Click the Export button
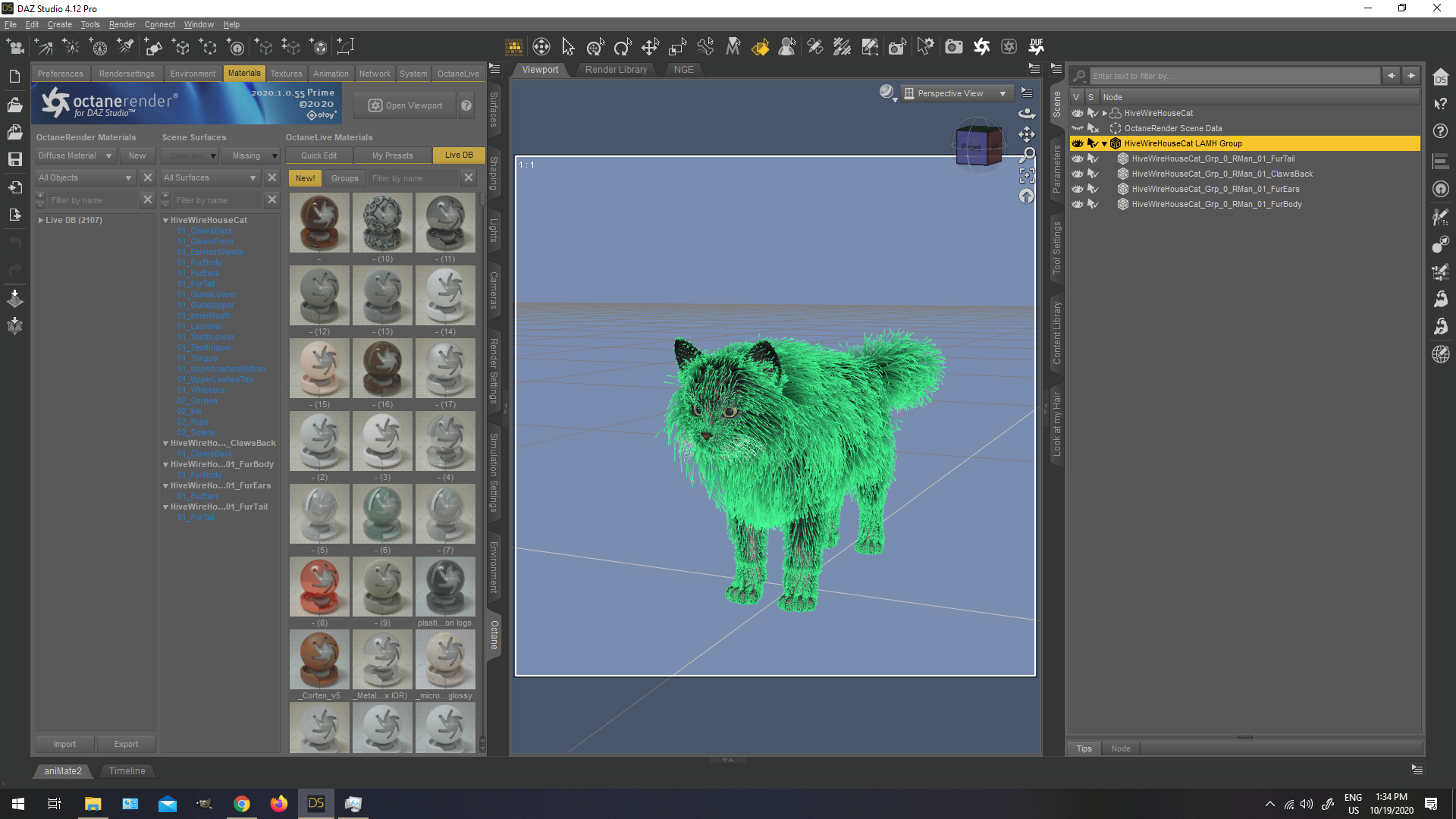This screenshot has height=819, width=1456. click(x=126, y=744)
